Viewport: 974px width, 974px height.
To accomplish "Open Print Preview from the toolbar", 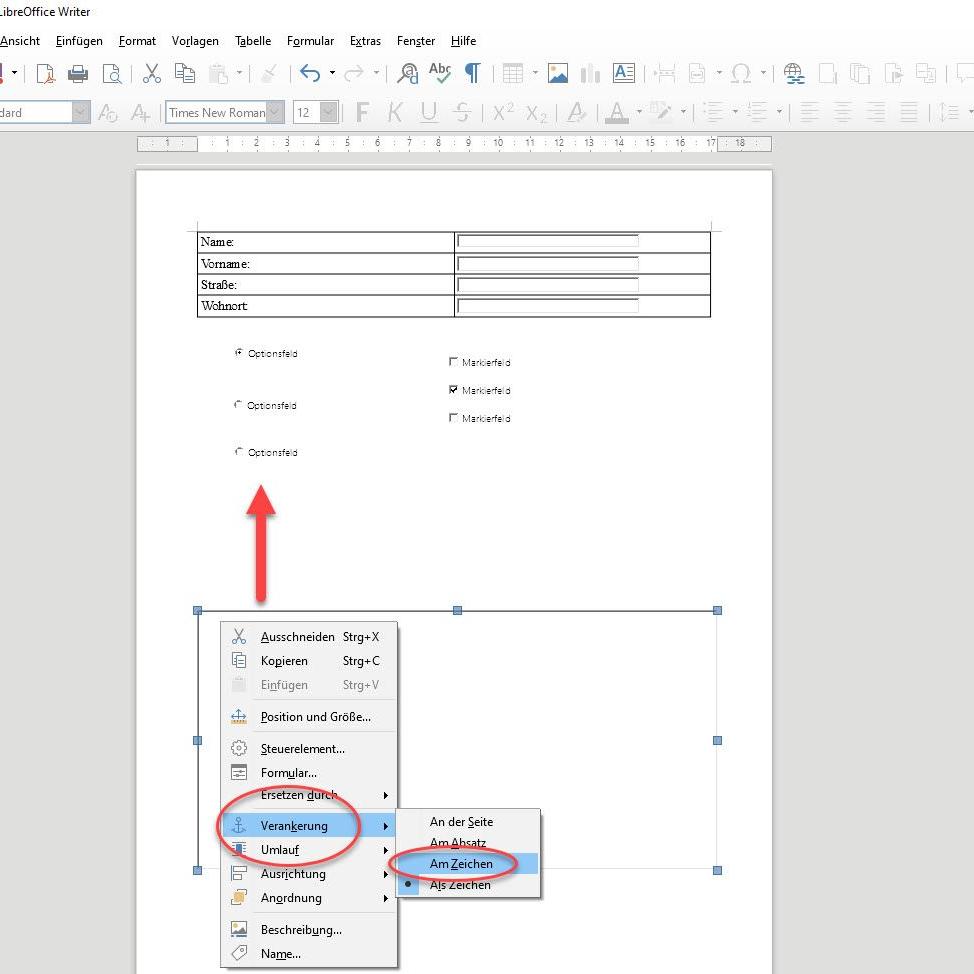I will pyautogui.click(x=112, y=73).
